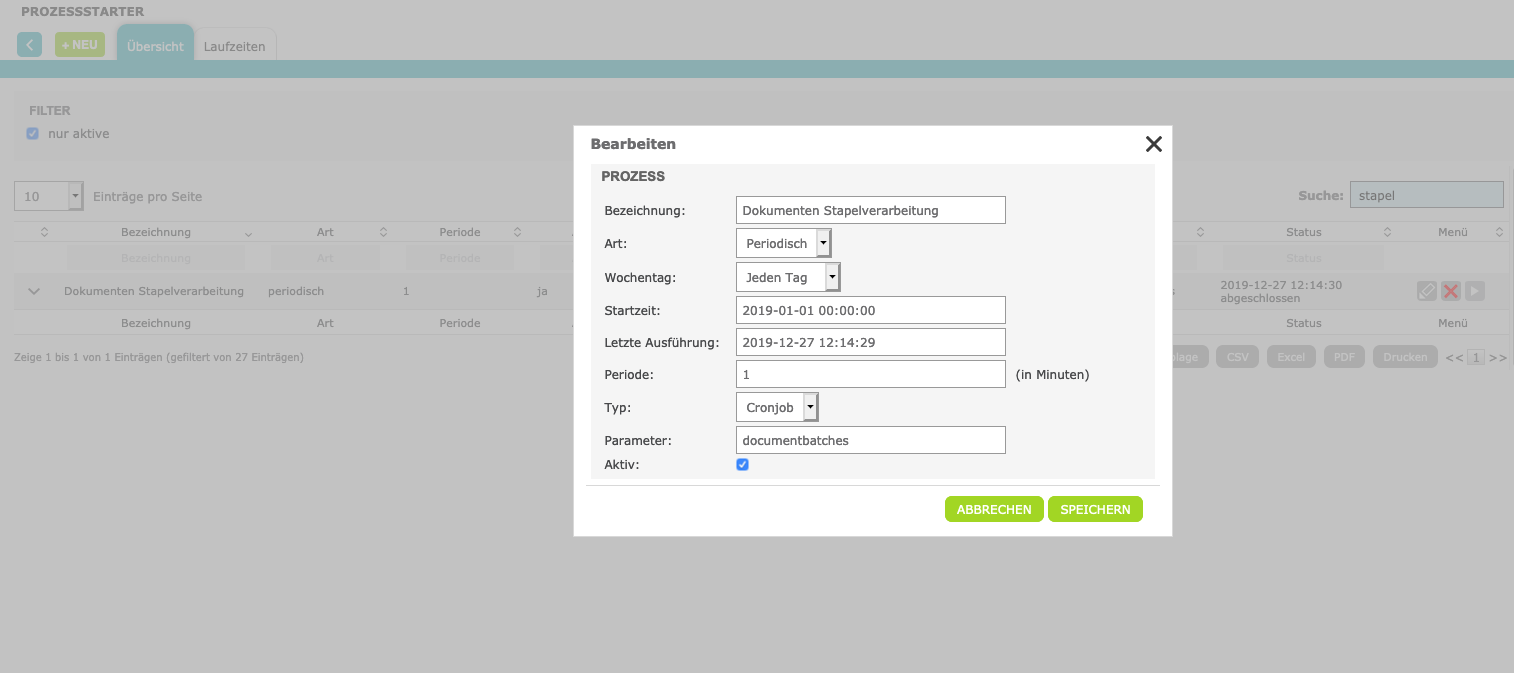Uncheck the 'nur aktive' filter checkbox
1514x673 pixels.
[x=33, y=134]
